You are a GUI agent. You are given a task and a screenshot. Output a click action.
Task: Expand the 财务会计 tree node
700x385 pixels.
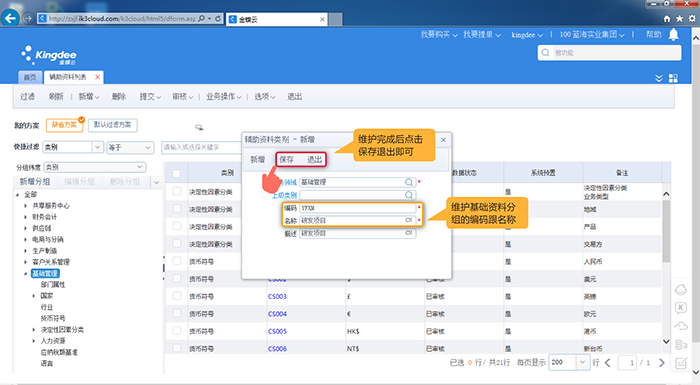click(x=25, y=217)
